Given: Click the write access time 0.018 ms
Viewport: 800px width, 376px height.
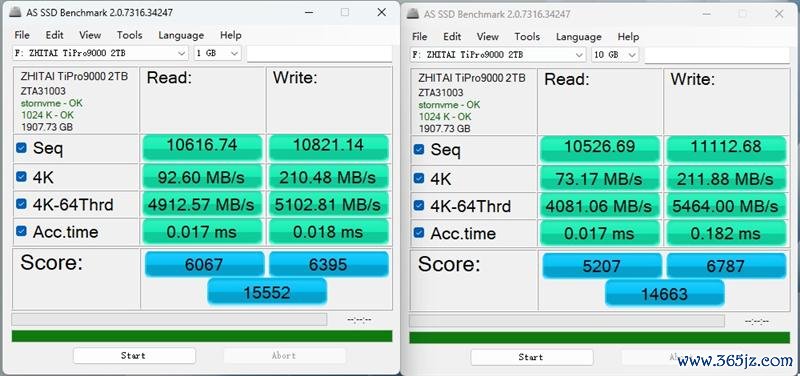Looking at the screenshot, I should coord(329,232).
